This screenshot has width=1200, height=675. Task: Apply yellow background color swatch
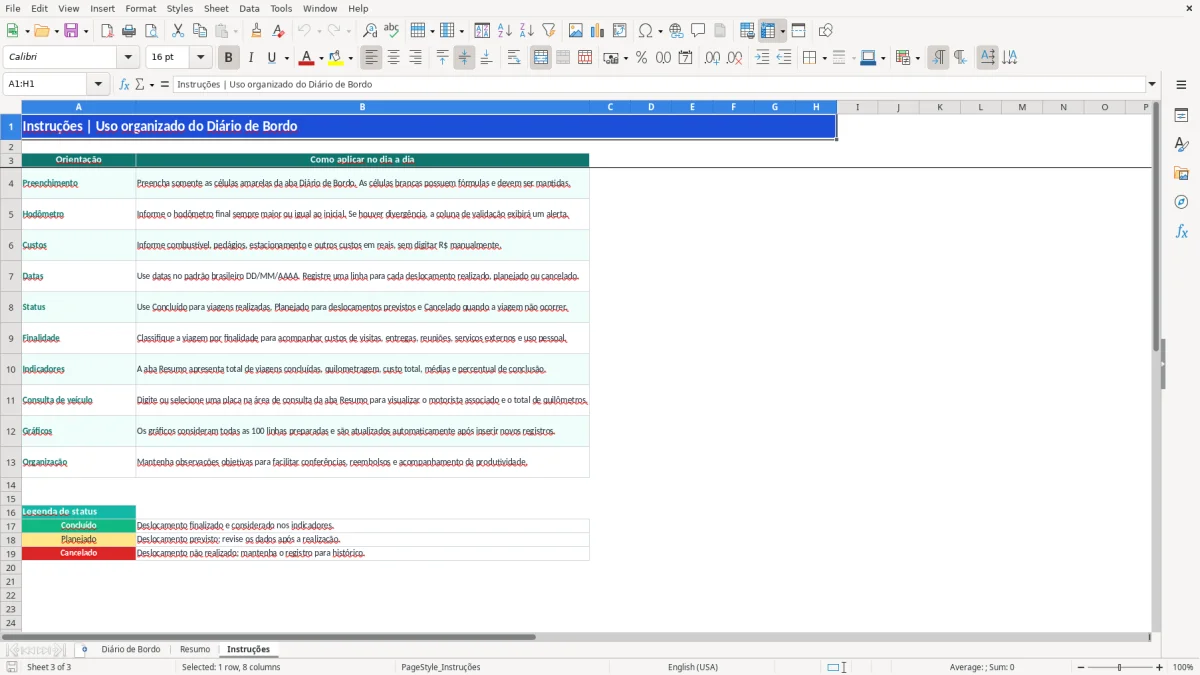click(336, 58)
